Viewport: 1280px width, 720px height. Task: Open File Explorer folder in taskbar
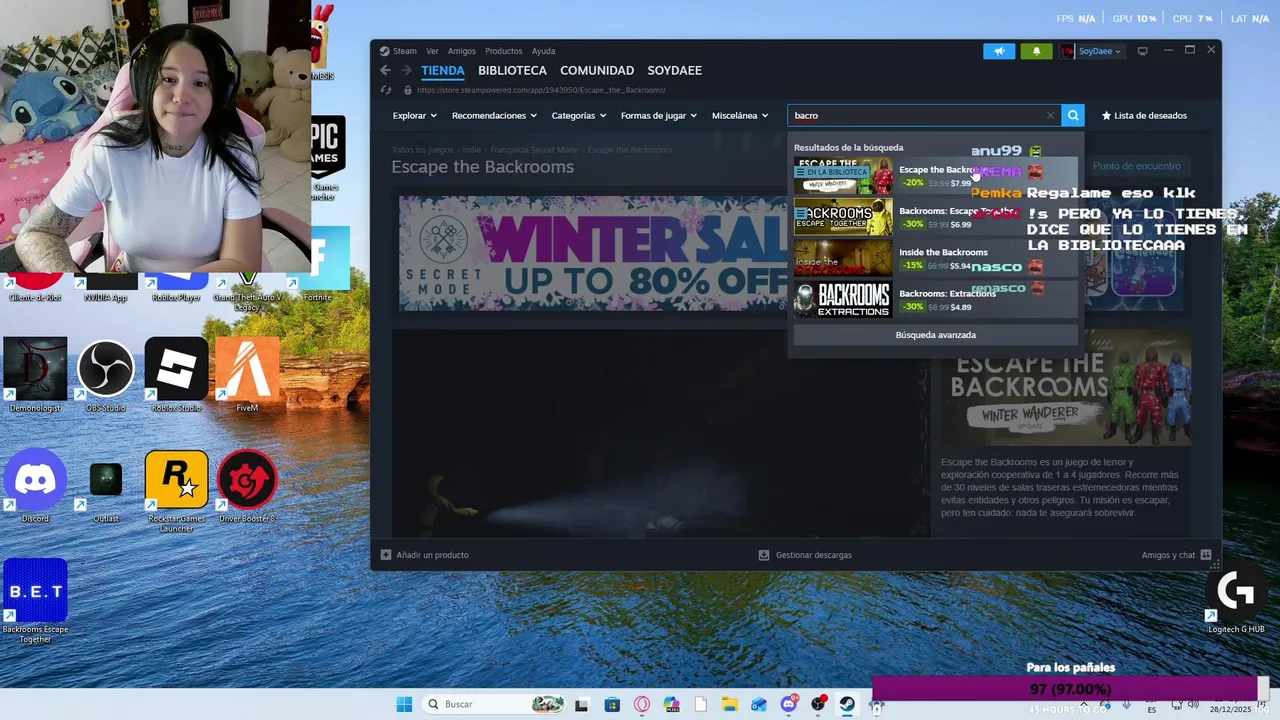click(730, 704)
